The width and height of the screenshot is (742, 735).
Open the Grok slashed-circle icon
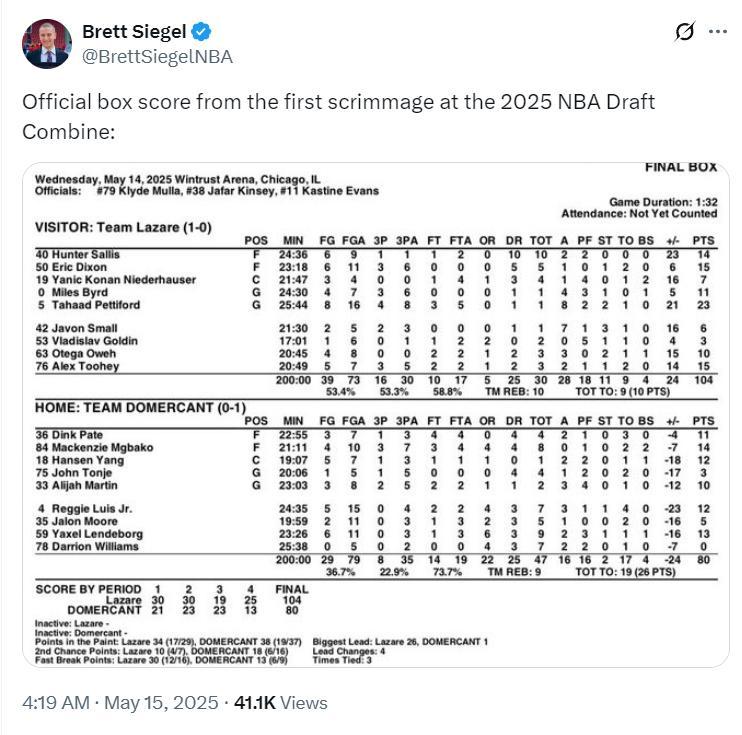tap(685, 31)
